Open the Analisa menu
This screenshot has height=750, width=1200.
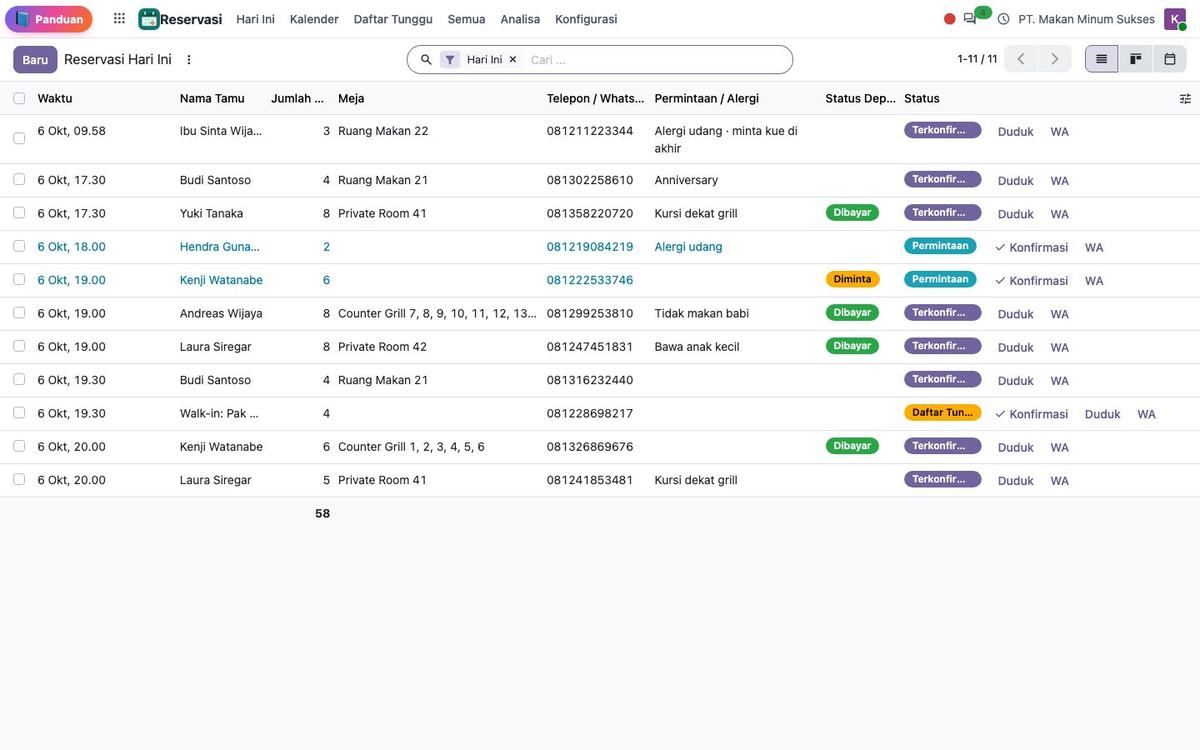[x=520, y=19]
